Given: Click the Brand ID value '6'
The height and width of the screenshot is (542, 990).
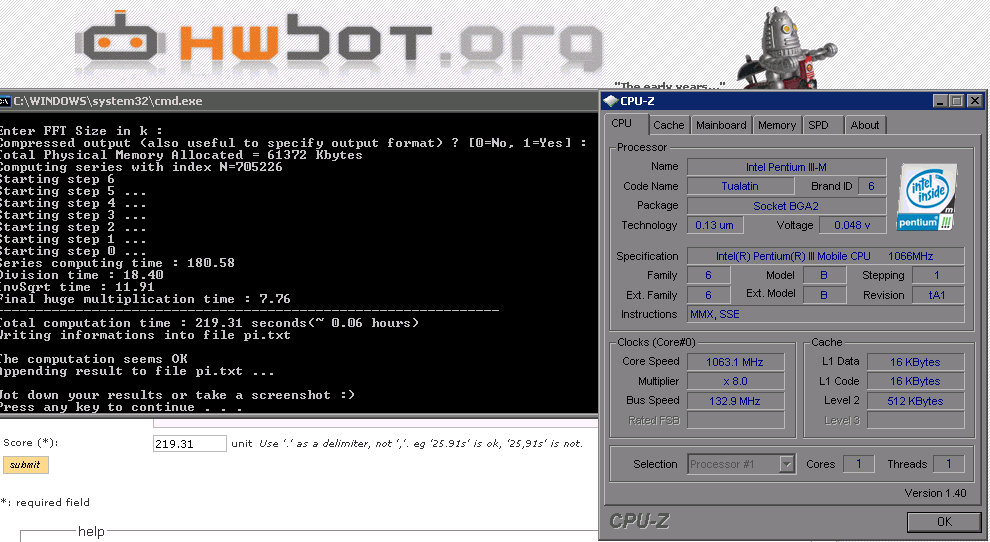Looking at the screenshot, I should pyautogui.click(x=871, y=186).
